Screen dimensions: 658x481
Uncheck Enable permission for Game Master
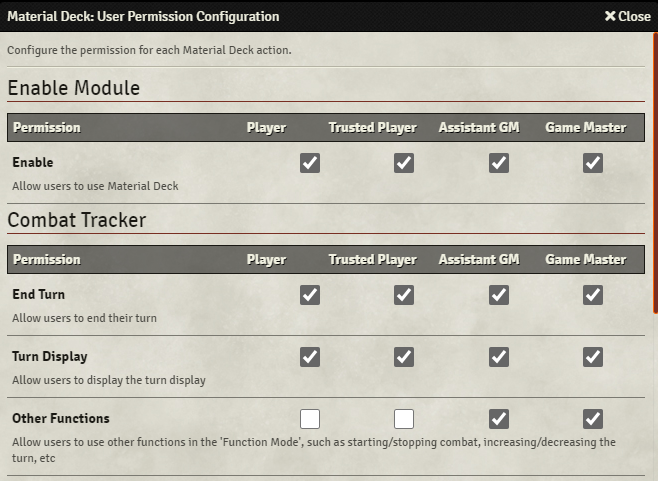(593, 163)
